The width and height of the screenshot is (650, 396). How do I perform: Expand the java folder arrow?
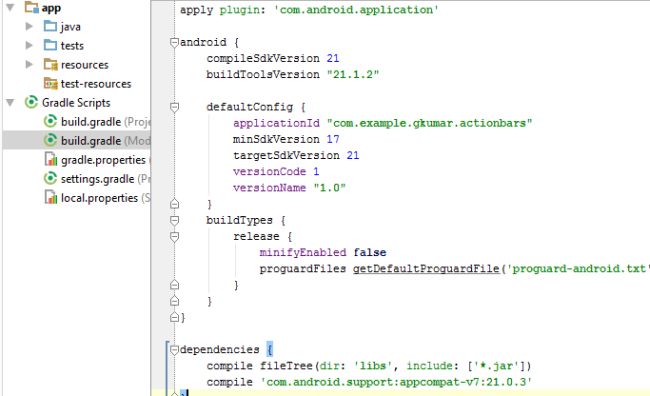[29, 26]
